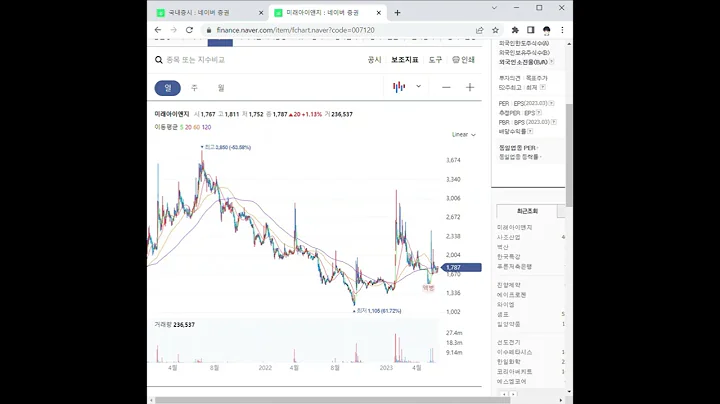Image resolution: width=720 pixels, height=404 pixels.
Task: Click the 동일업종 PER link
Action: (x=517, y=148)
